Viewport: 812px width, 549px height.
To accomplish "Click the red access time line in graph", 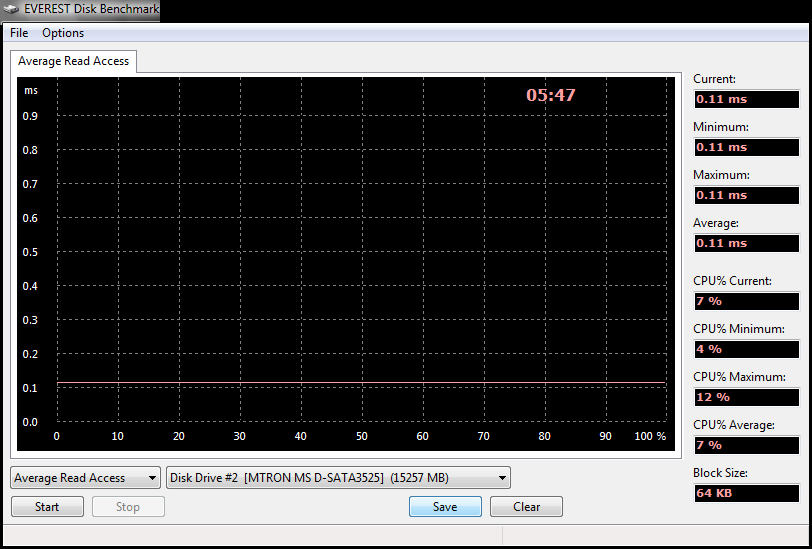I will 361,382.
